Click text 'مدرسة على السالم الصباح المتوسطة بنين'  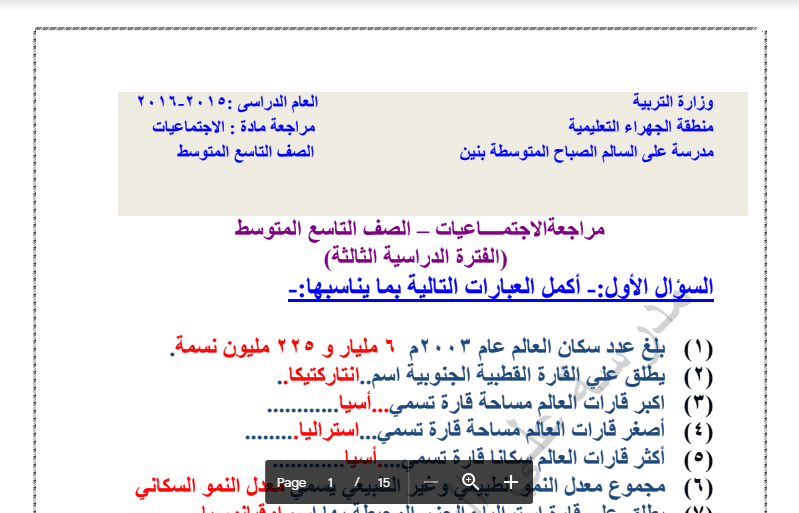(587, 152)
